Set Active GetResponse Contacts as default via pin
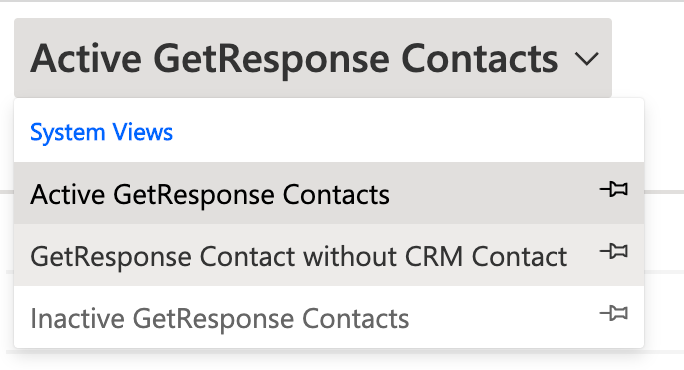This screenshot has height=370, width=684. [614, 189]
